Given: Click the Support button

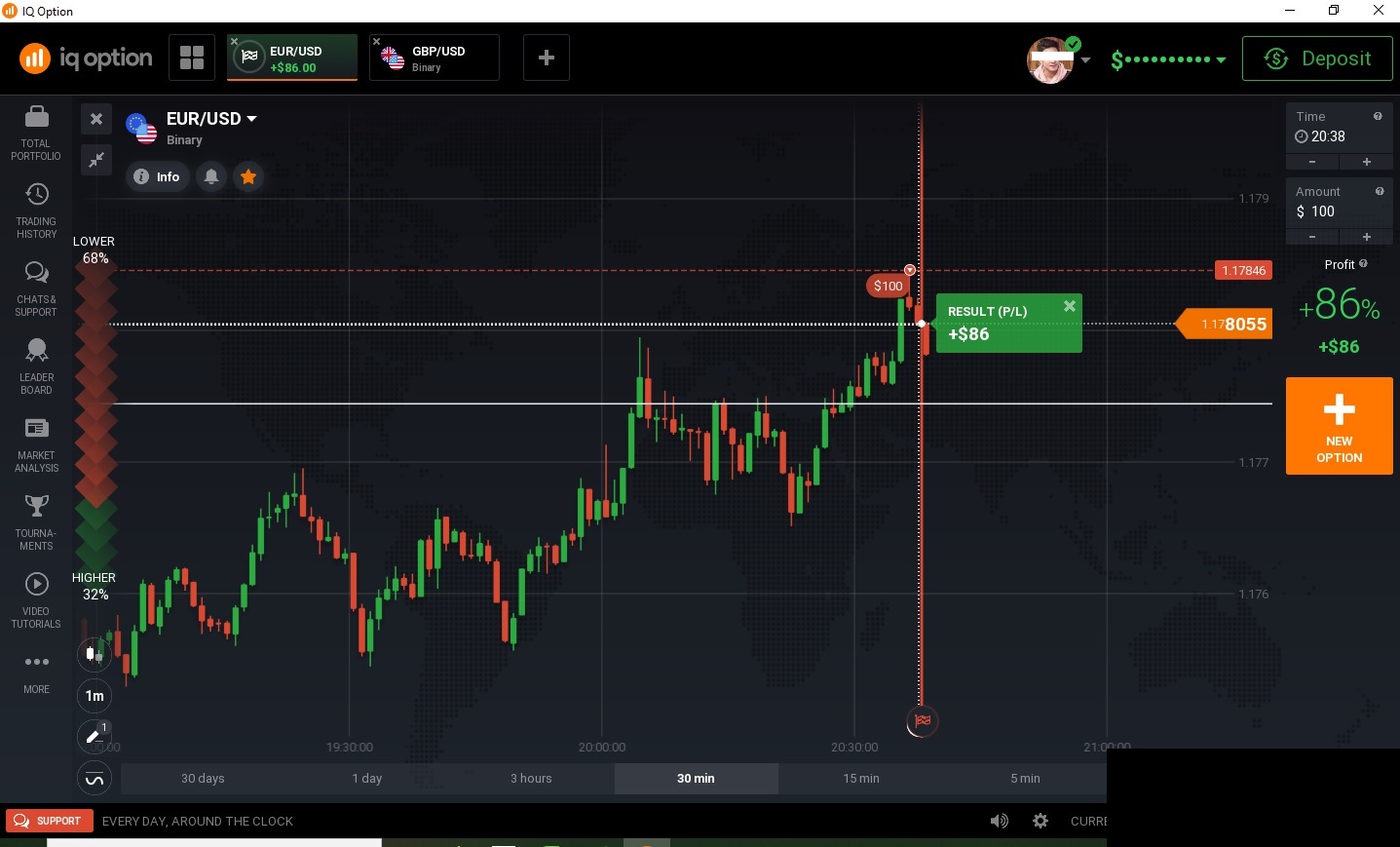Looking at the screenshot, I should tap(49, 821).
